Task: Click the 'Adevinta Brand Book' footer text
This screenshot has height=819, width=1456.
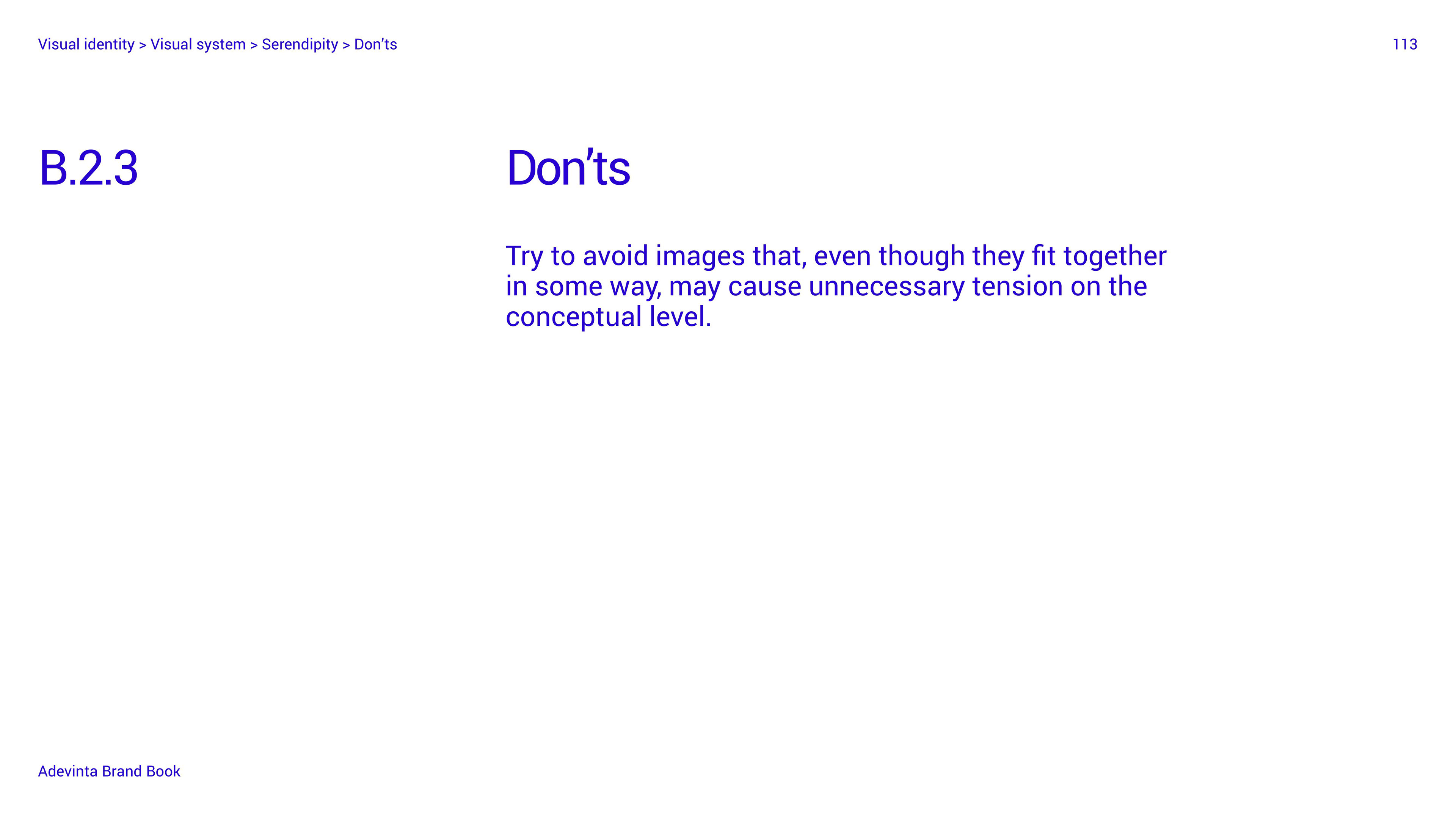Action: [109, 771]
